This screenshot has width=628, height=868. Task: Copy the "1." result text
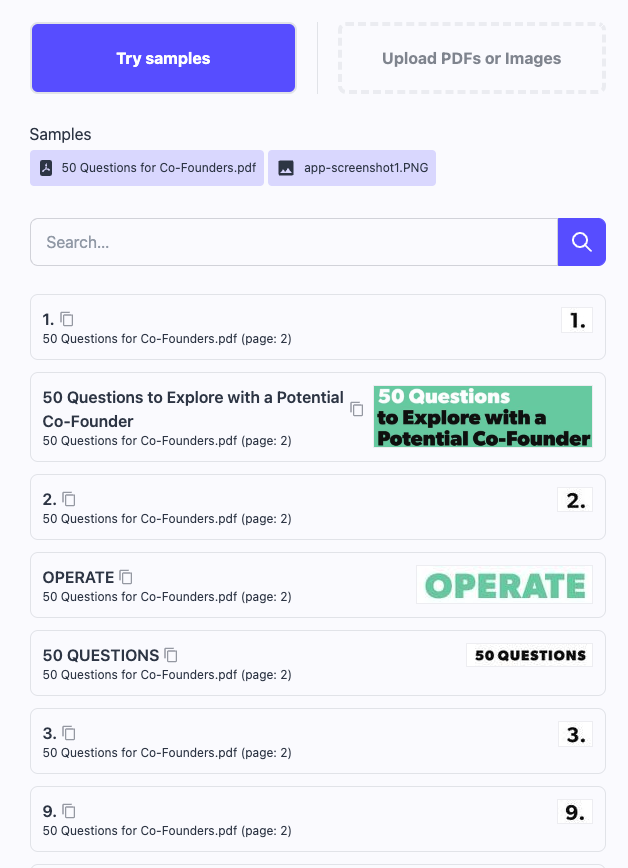pyautogui.click(x=67, y=319)
